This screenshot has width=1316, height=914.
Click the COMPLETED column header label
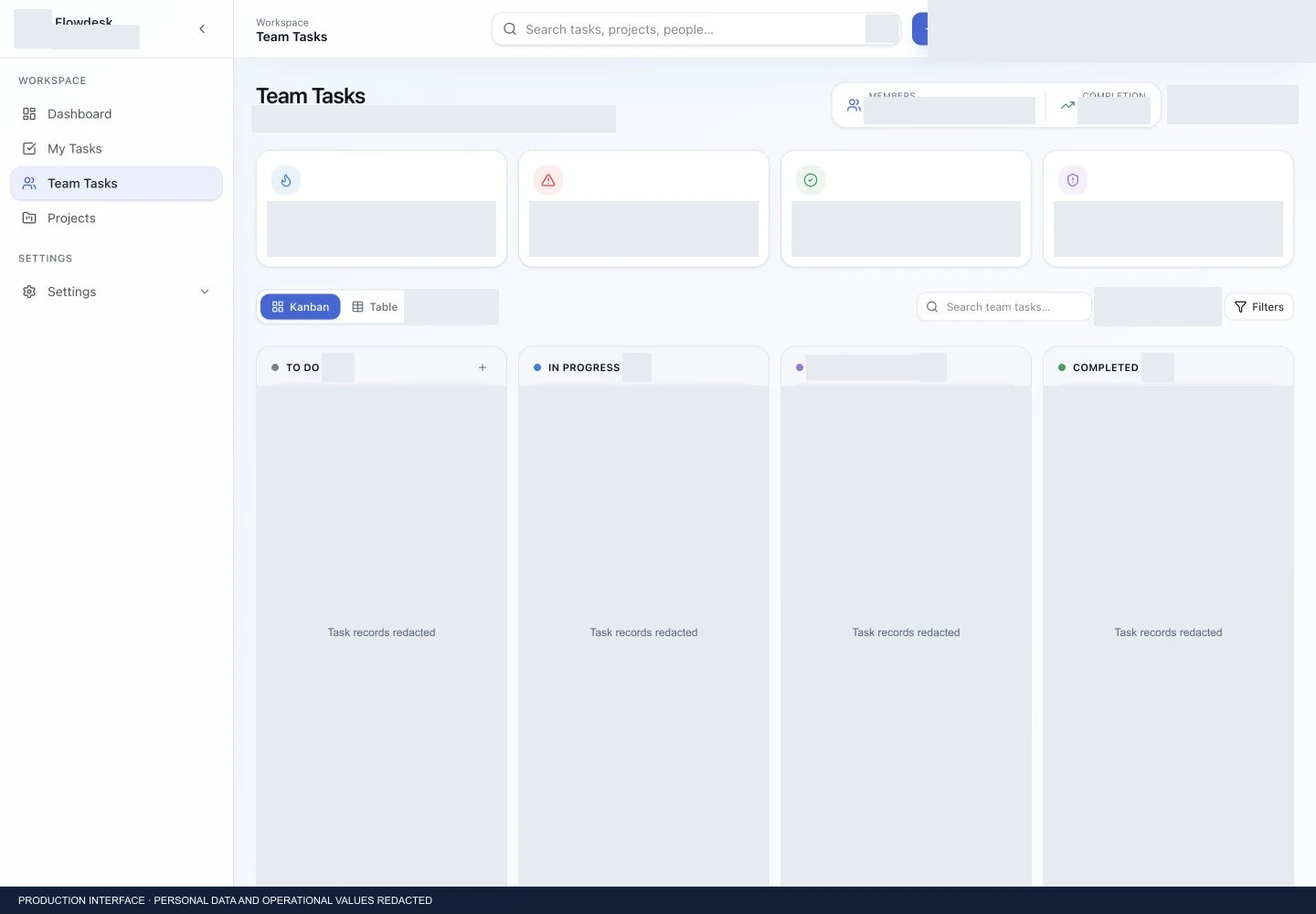point(1106,367)
